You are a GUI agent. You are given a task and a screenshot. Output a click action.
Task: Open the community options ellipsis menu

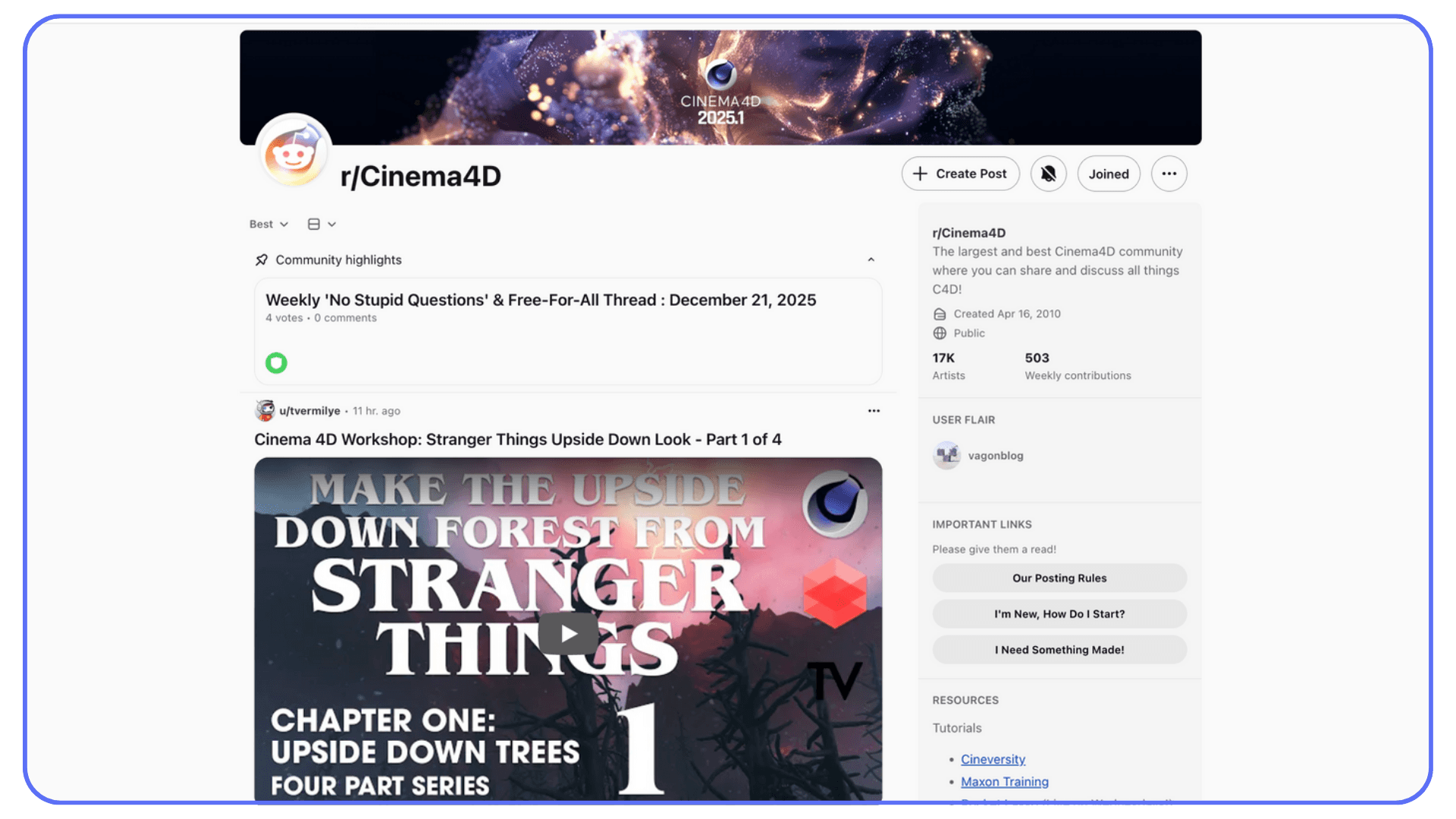coord(1169,174)
